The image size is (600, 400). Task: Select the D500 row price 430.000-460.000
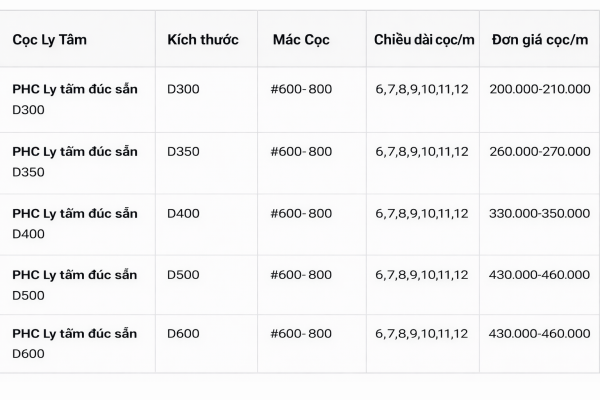(x=540, y=275)
